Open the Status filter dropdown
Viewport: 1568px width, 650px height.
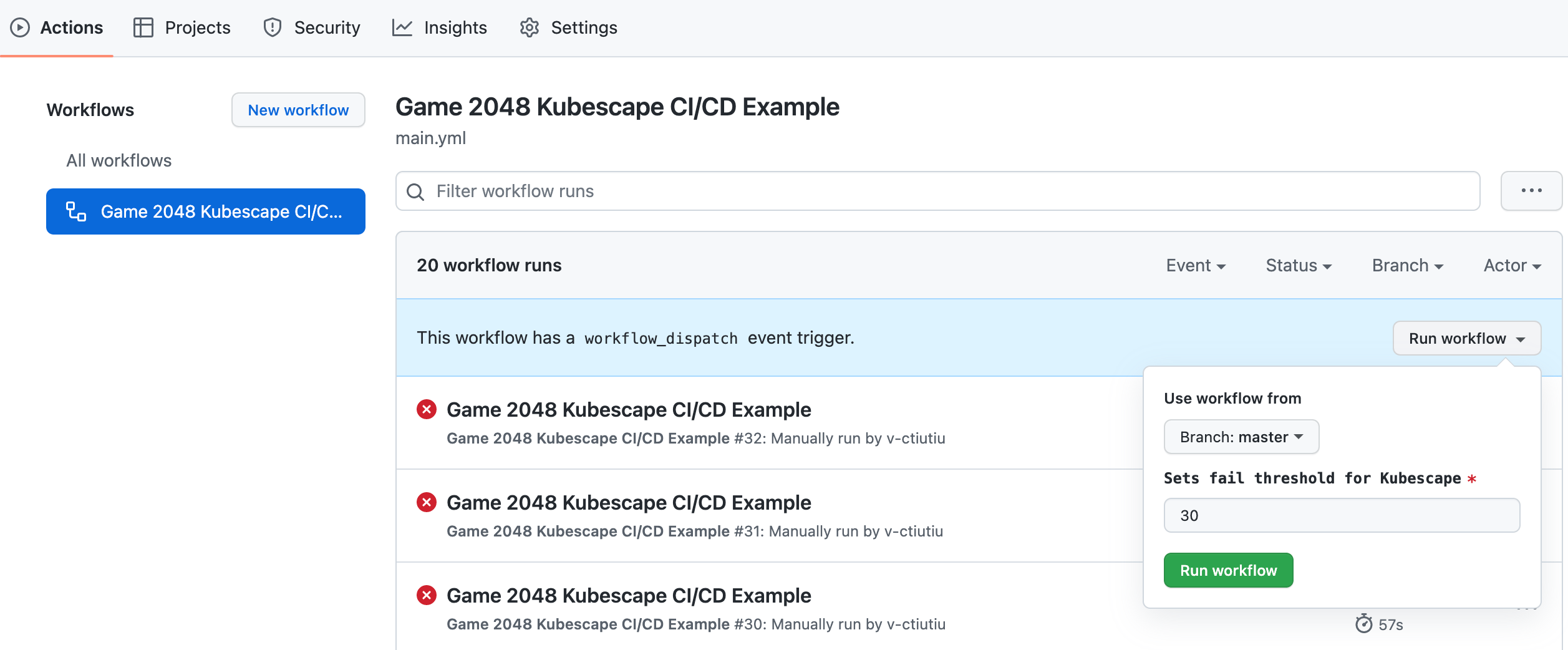[1299, 266]
